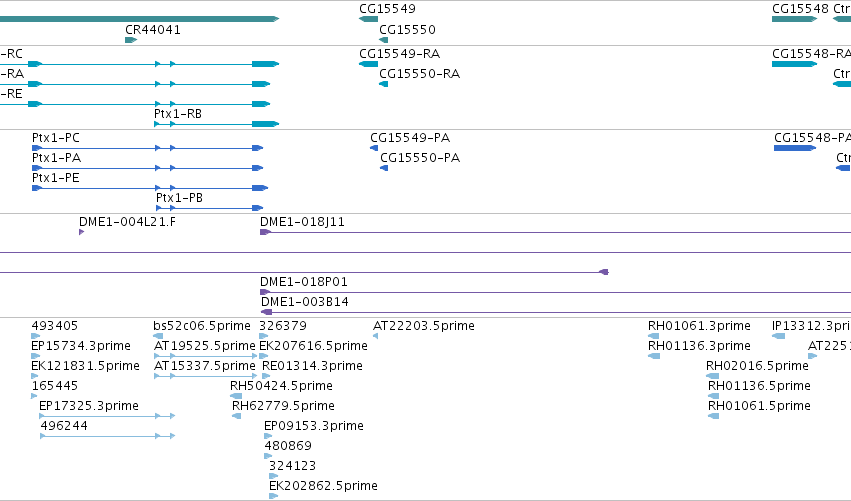This screenshot has height=501, width=851.
Task: Click the CG15550 gene arrow glyph
Action: tap(383, 40)
